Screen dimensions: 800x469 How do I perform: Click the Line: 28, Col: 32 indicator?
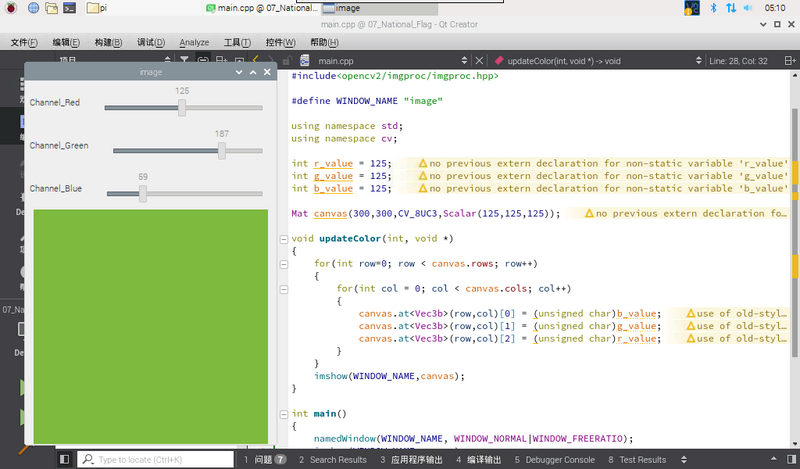(x=738, y=61)
